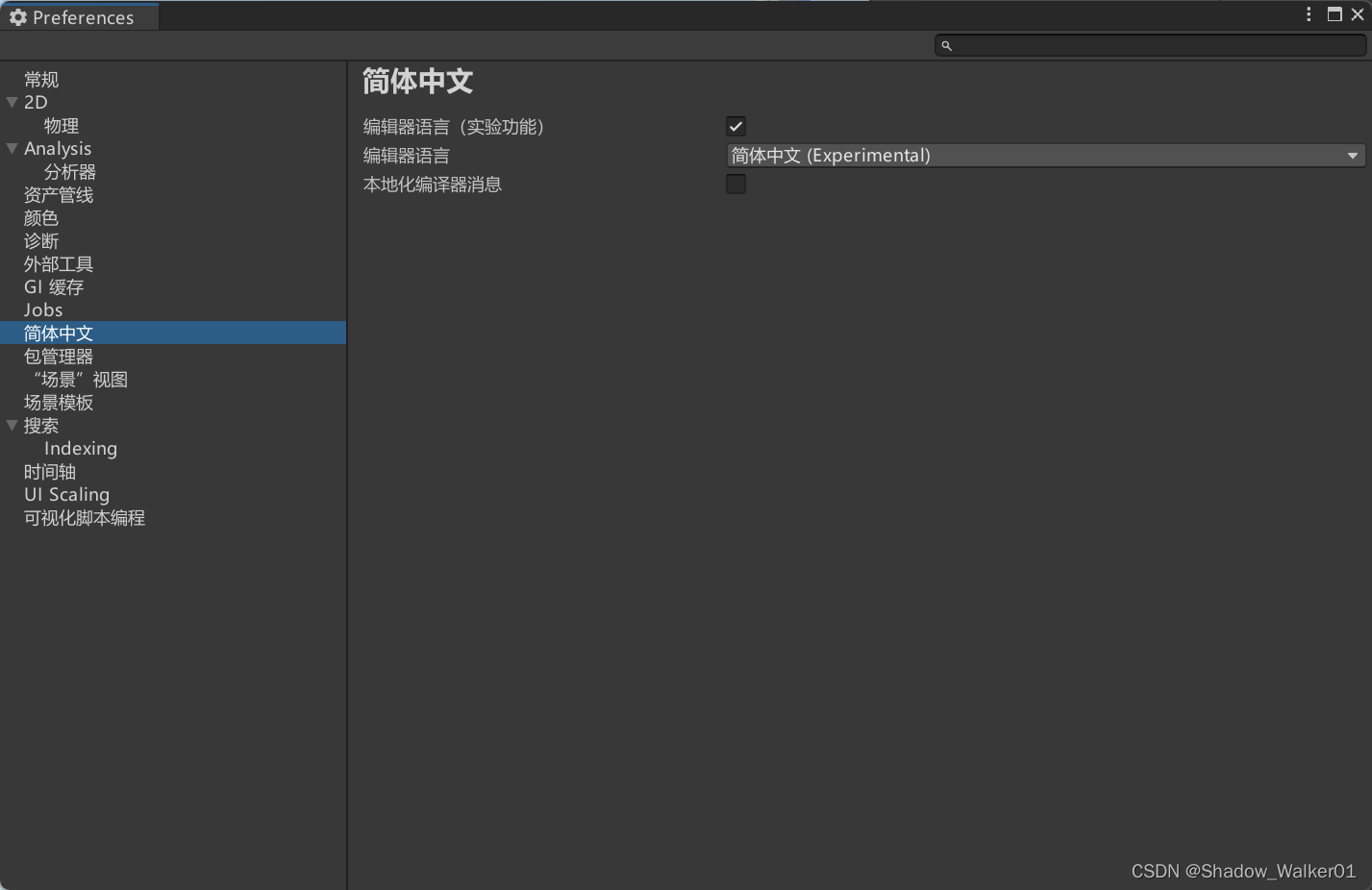Collapse the 2D section in sidebar
The image size is (1372, 890).
click(12, 102)
